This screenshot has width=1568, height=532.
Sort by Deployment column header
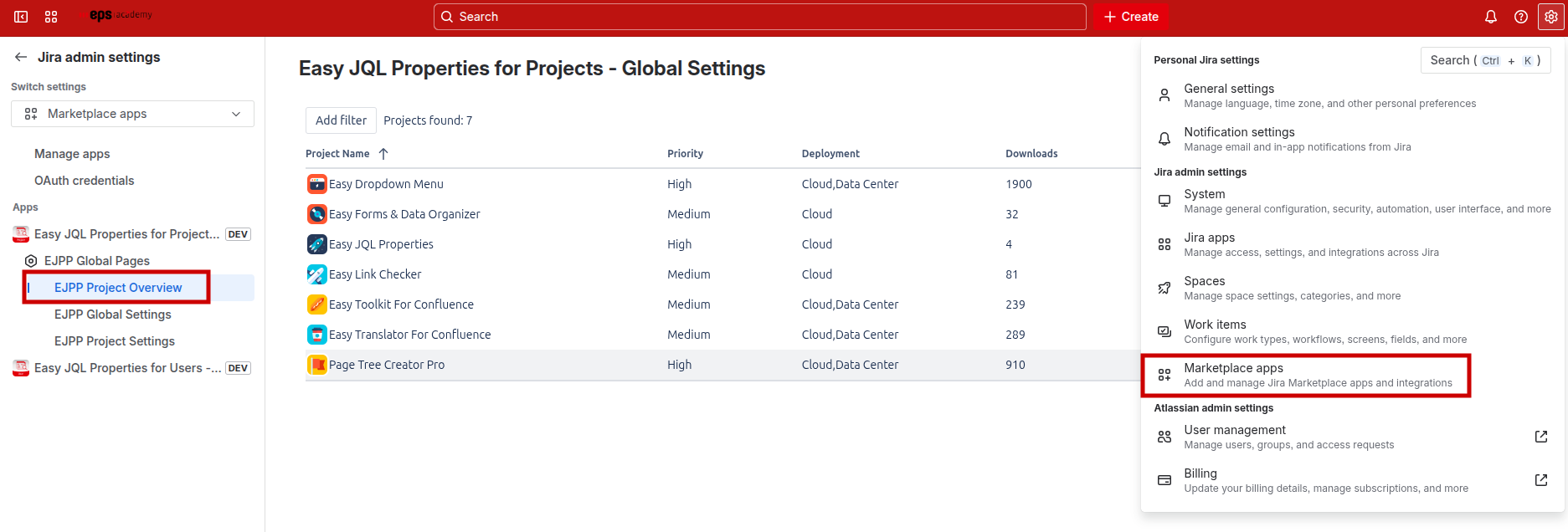830,154
